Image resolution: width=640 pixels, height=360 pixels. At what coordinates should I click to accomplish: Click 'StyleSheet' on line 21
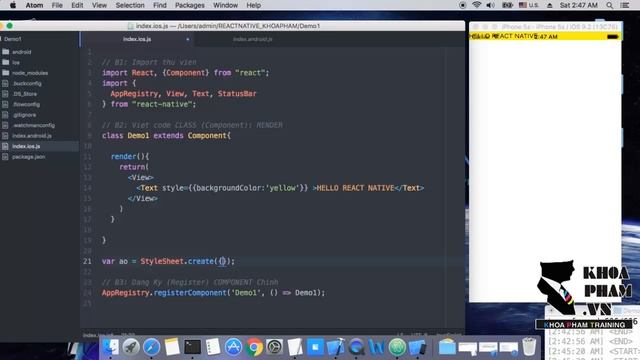[162, 261]
